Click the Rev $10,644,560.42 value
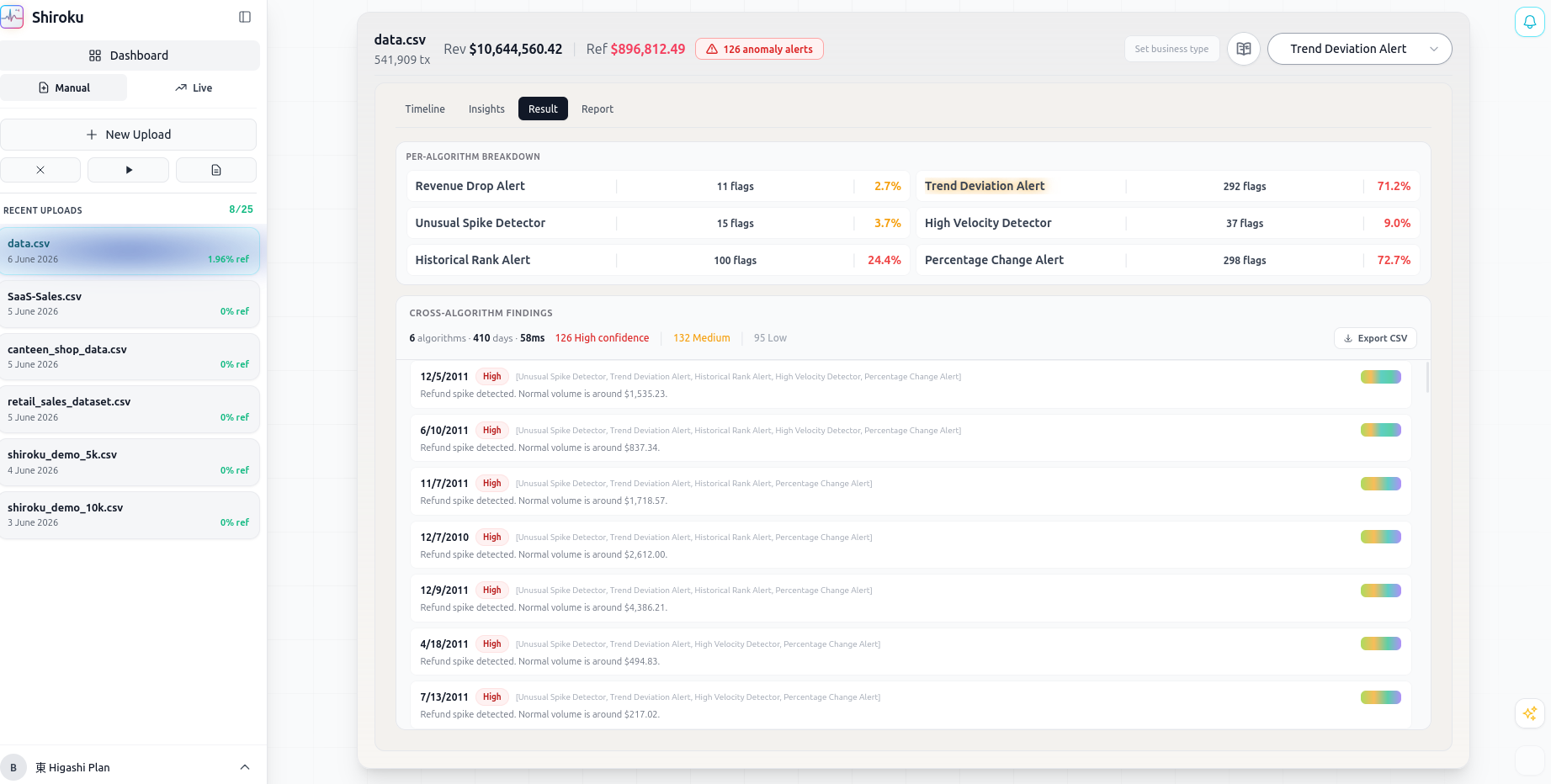The image size is (1551, 784). pyautogui.click(x=502, y=49)
